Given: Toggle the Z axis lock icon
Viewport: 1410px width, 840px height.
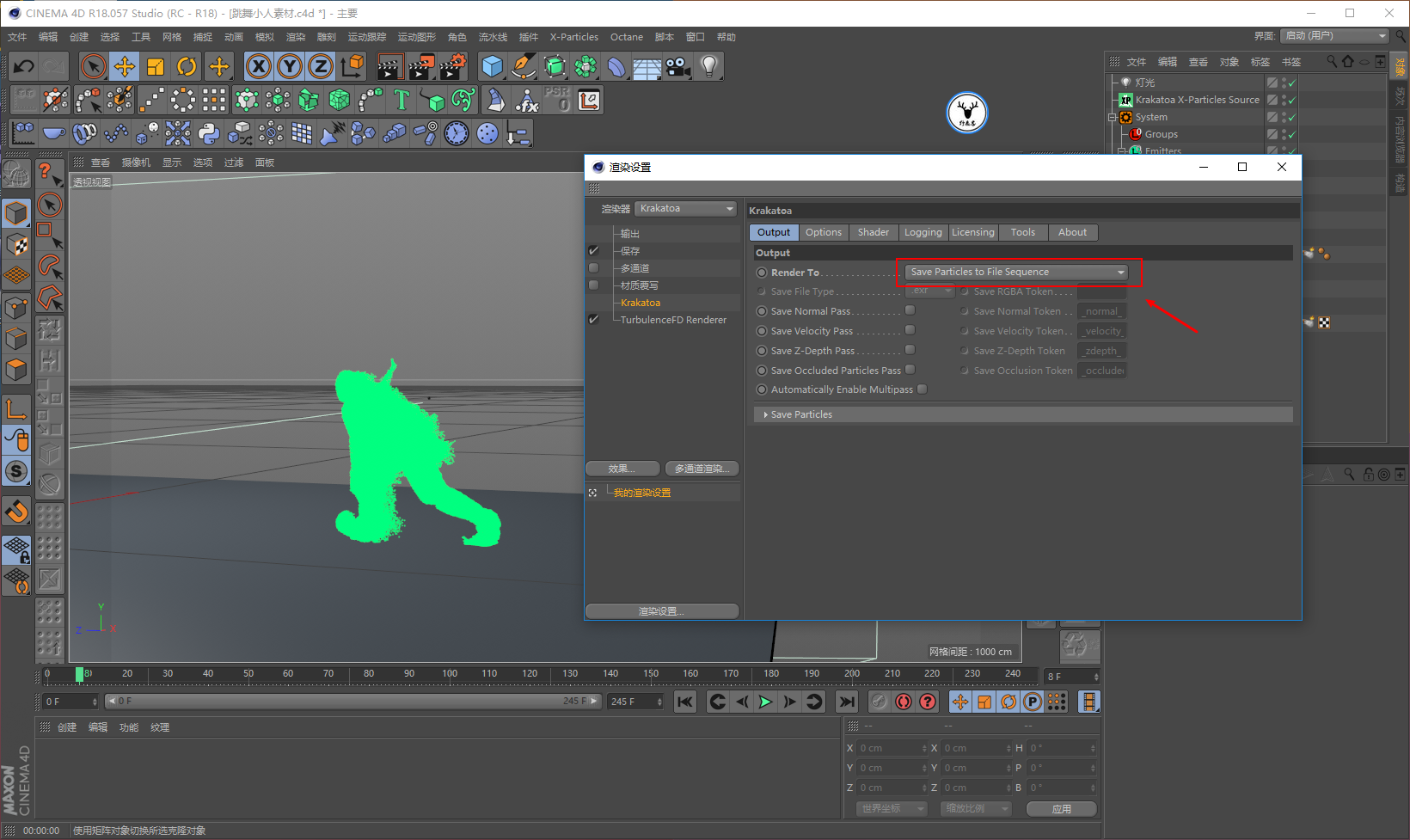Looking at the screenshot, I should pos(321,66).
